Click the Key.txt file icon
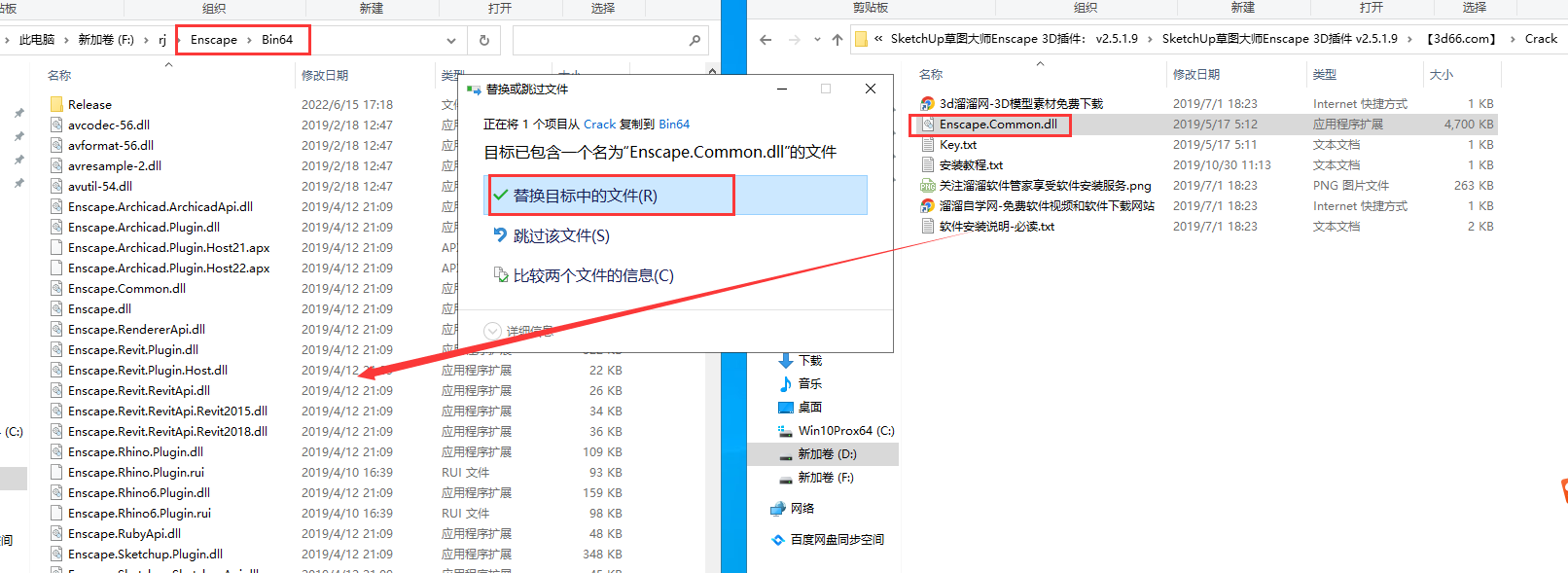This screenshot has height=573, width=1568. [928, 144]
